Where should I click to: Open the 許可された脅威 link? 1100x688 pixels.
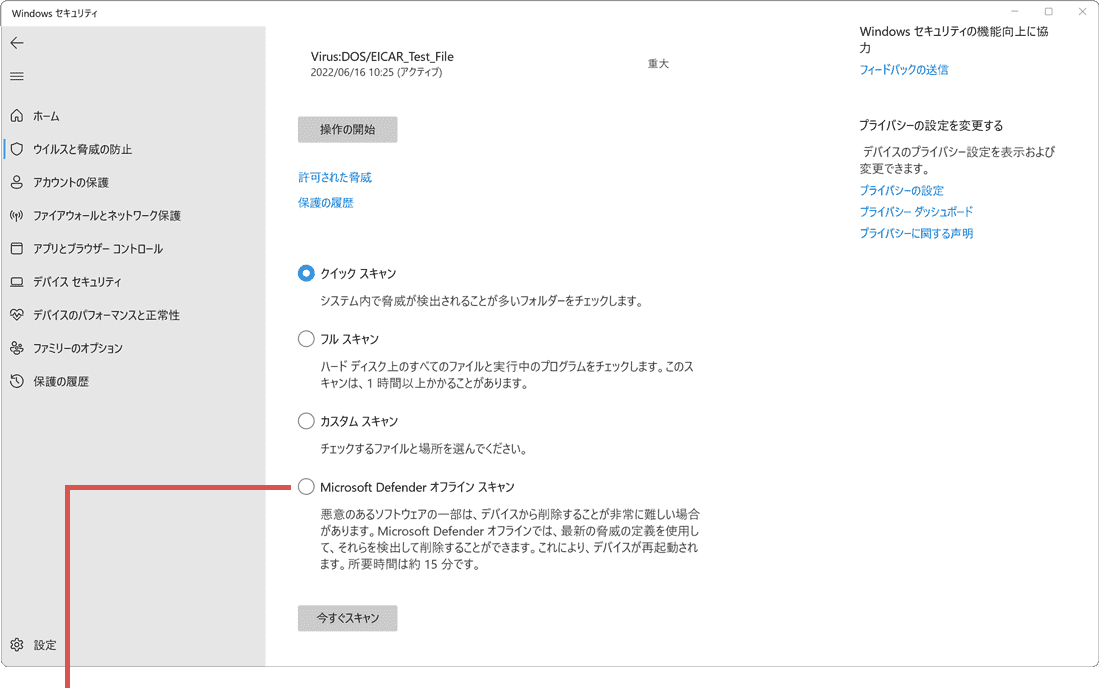coord(335,177)
